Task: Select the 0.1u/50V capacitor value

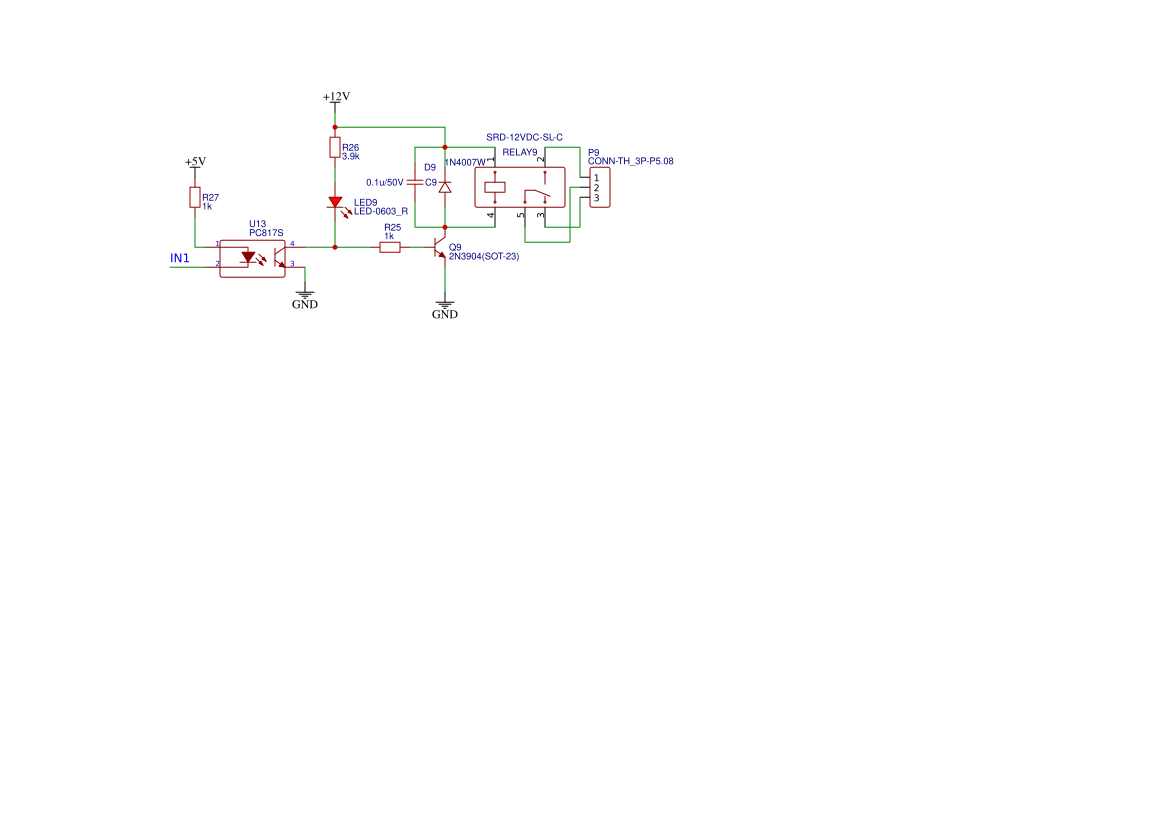Action: [385, 183]
